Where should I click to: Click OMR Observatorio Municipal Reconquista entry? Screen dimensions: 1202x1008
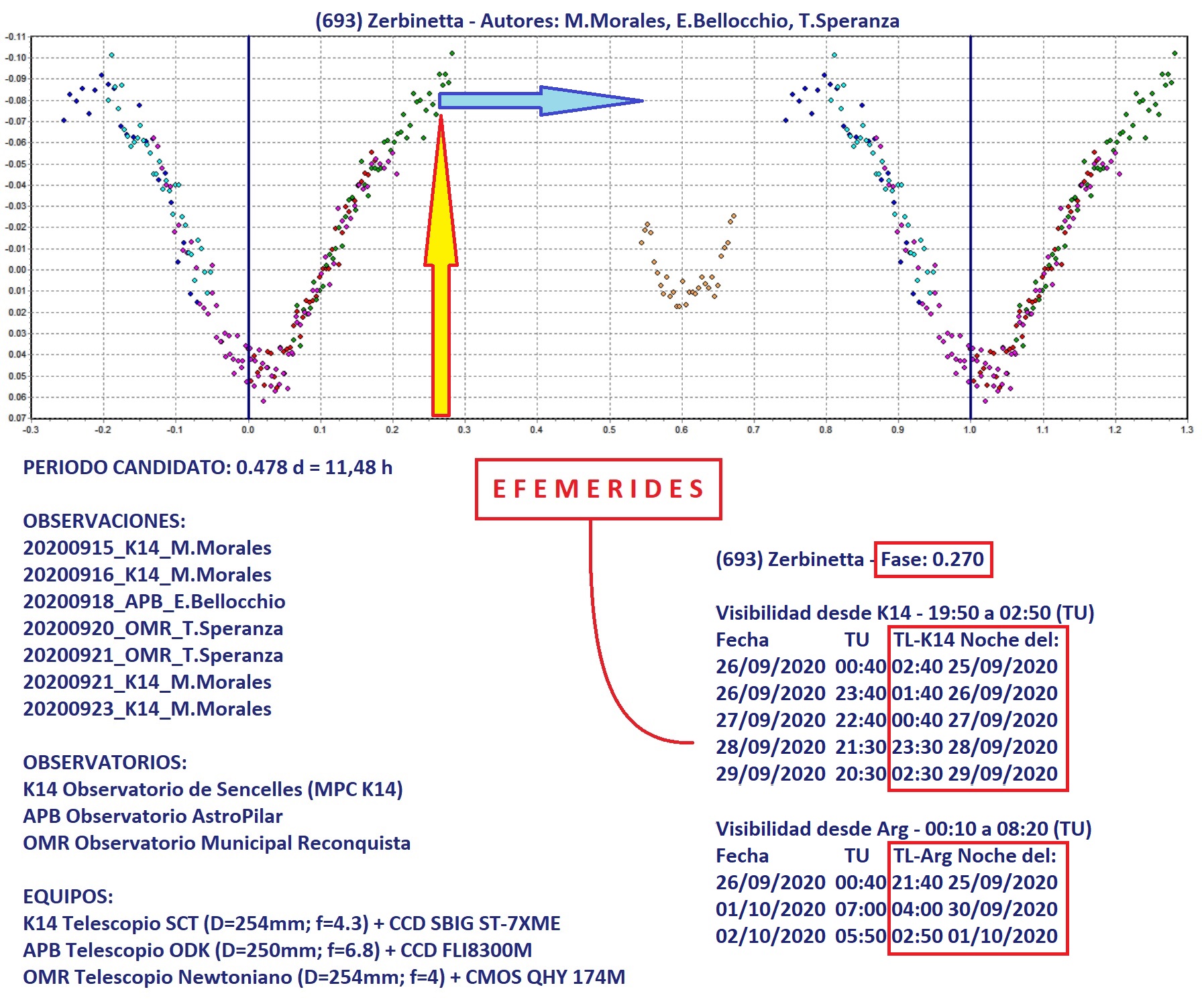[x=217, y=843]
